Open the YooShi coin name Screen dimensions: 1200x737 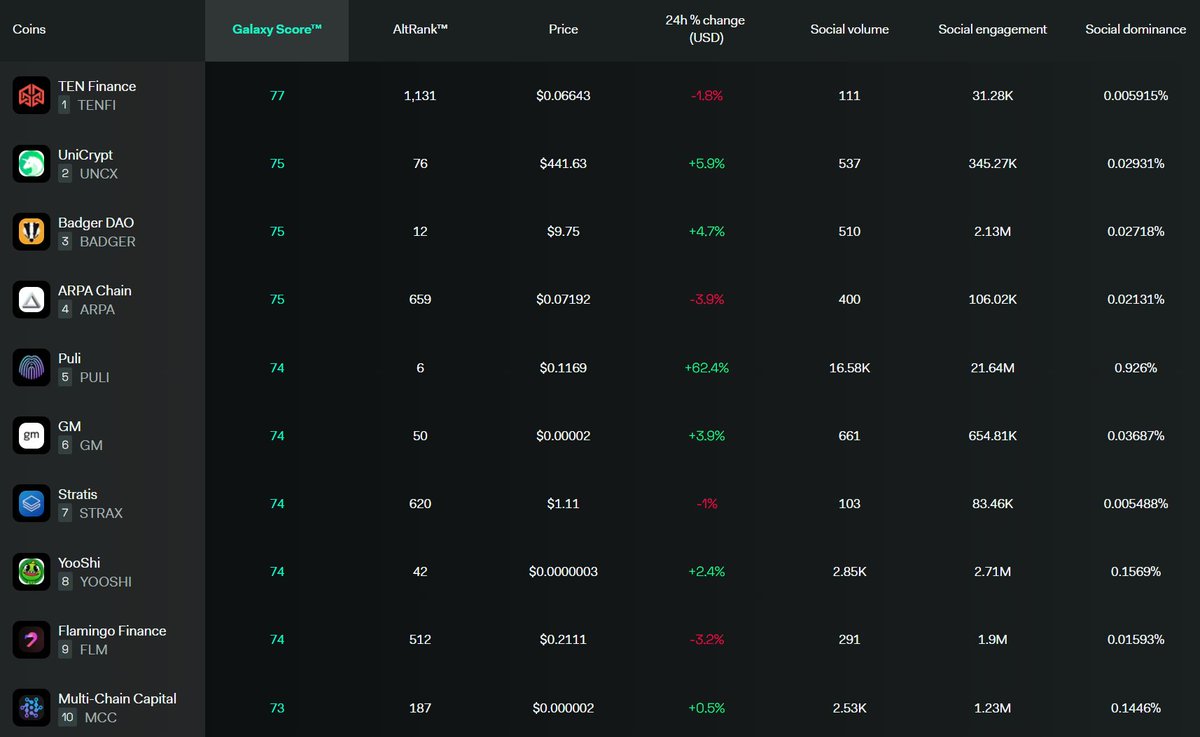79,563
